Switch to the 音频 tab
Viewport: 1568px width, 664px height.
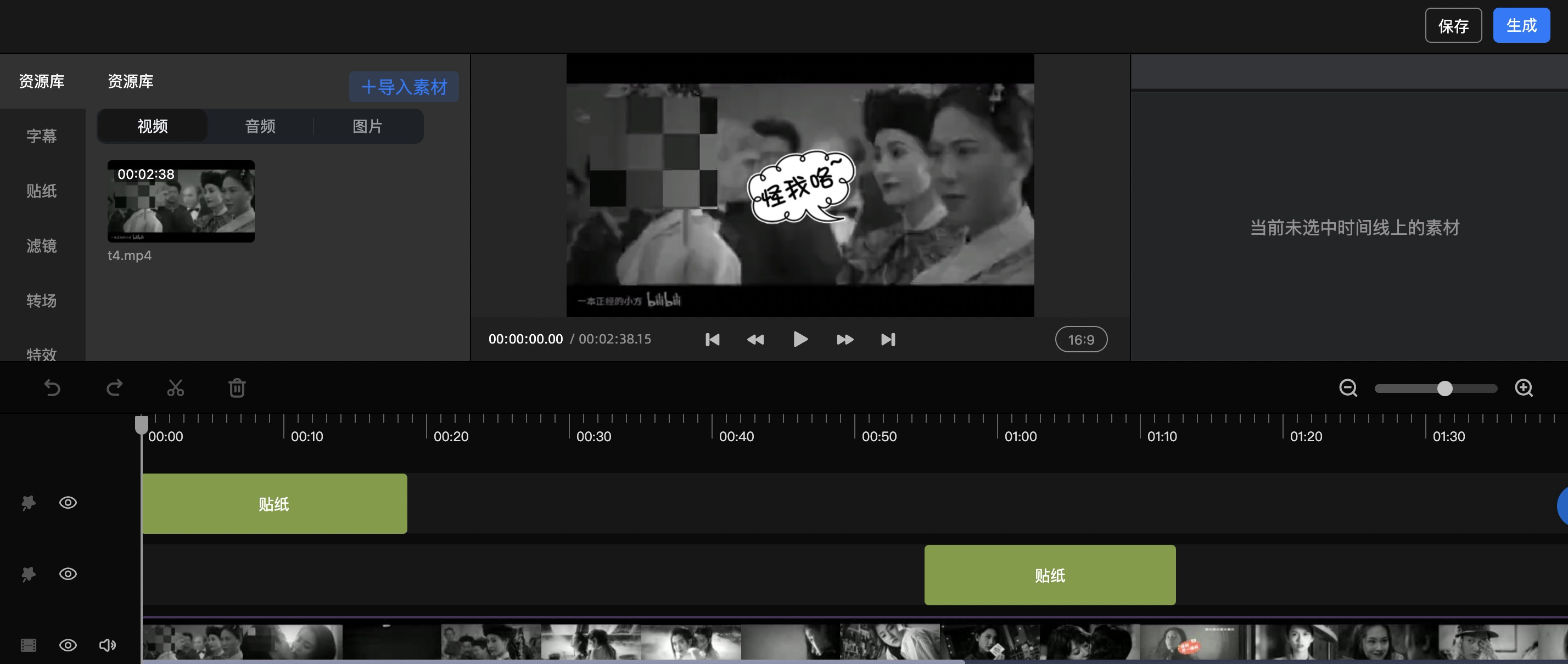260,126
